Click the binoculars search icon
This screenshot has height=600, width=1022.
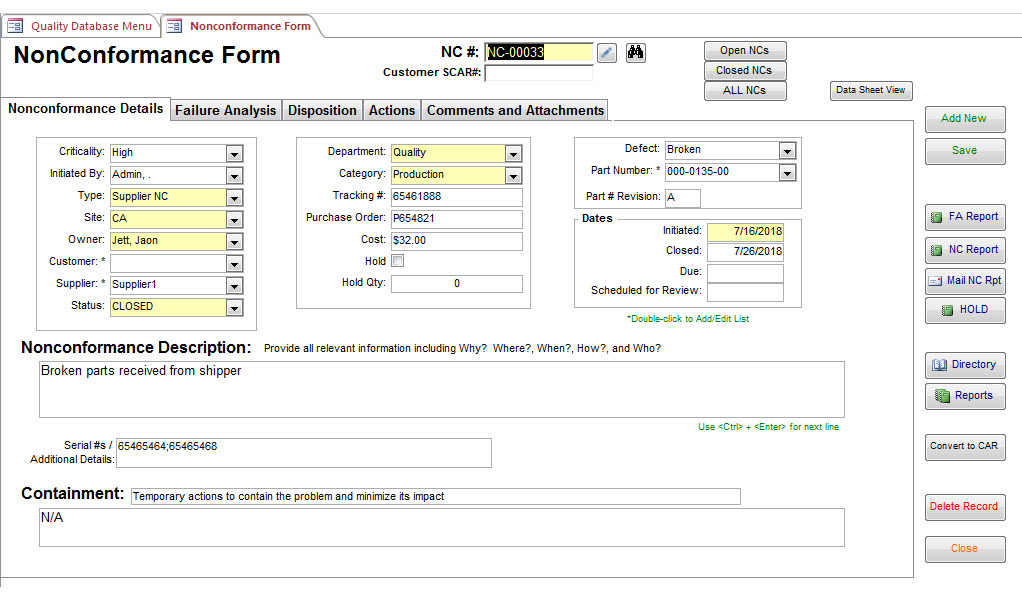[636, 52]
